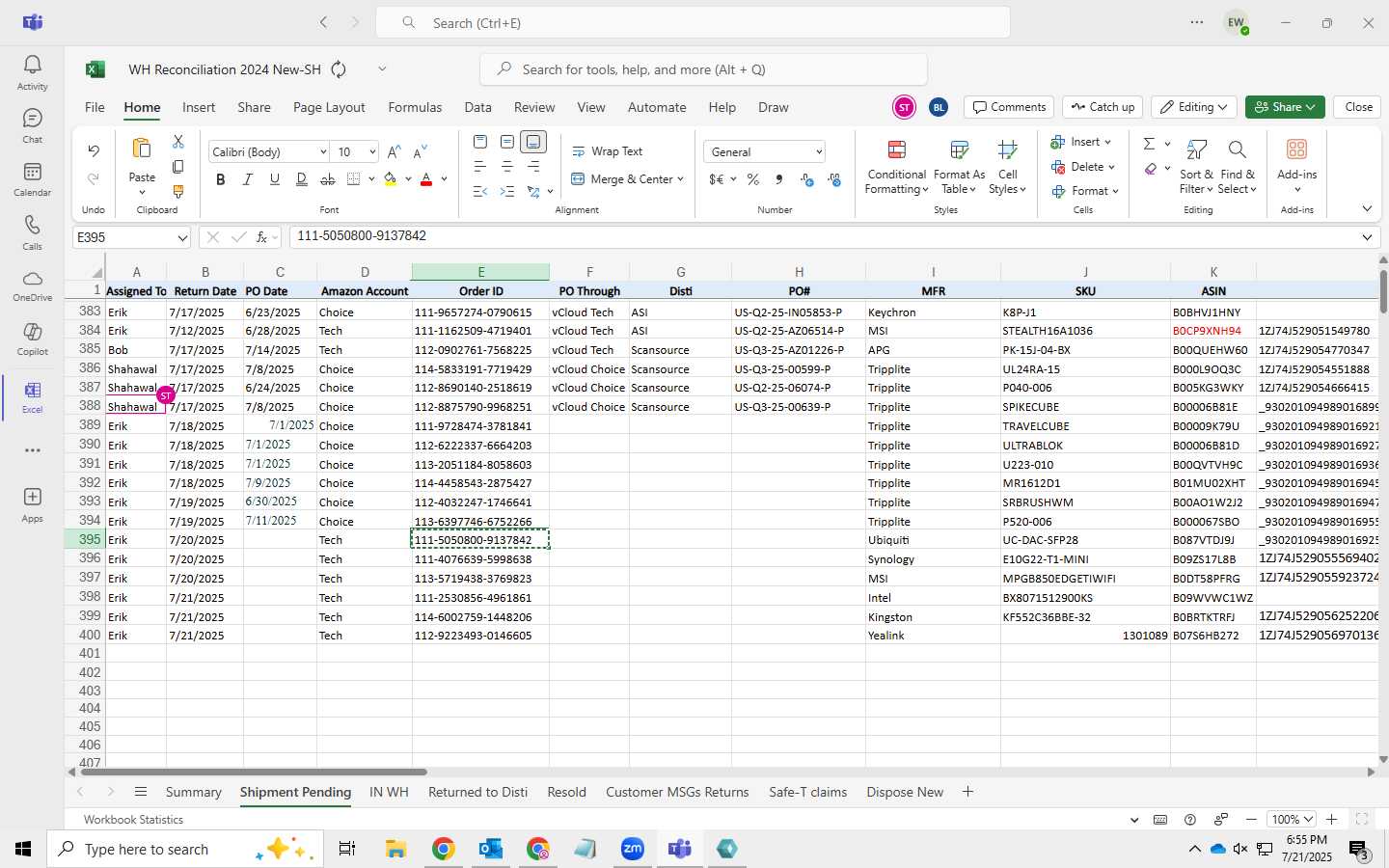Increase font size icon
Viewport: 1389px width, 868px height.
pyautogui.click(x=394, y=152)
